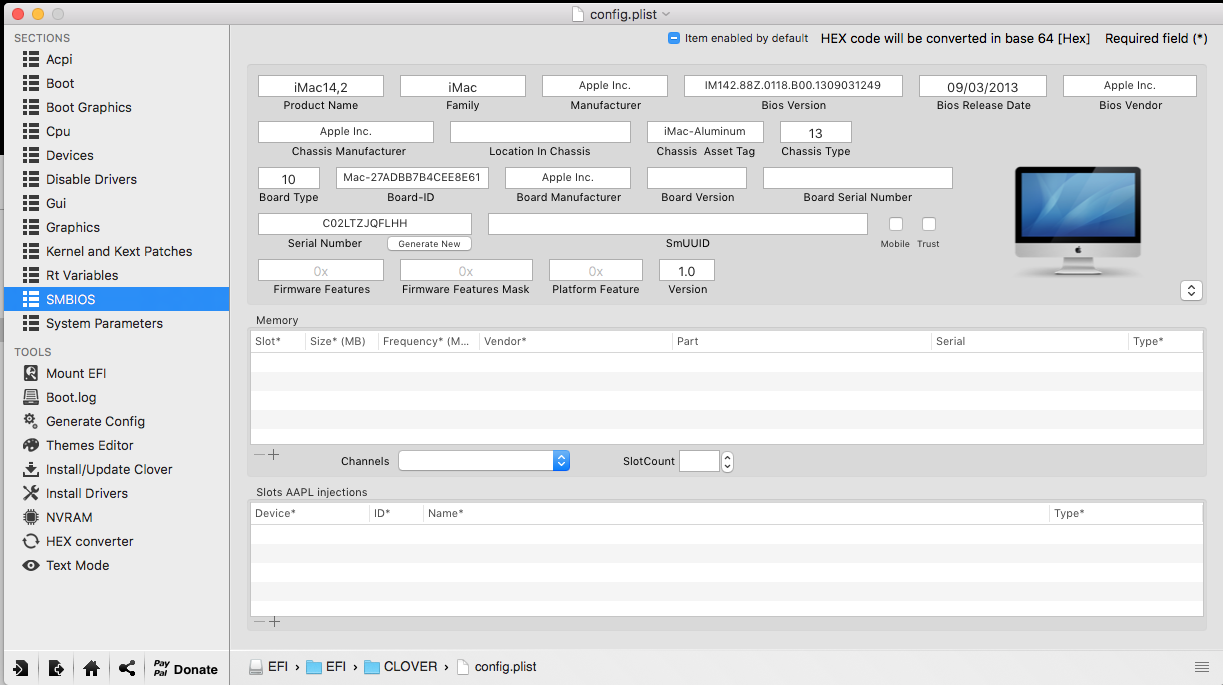Click the Install Drivers wrench icon
The width and height of the screenshot is (1223, 685).
click(31, 493)
